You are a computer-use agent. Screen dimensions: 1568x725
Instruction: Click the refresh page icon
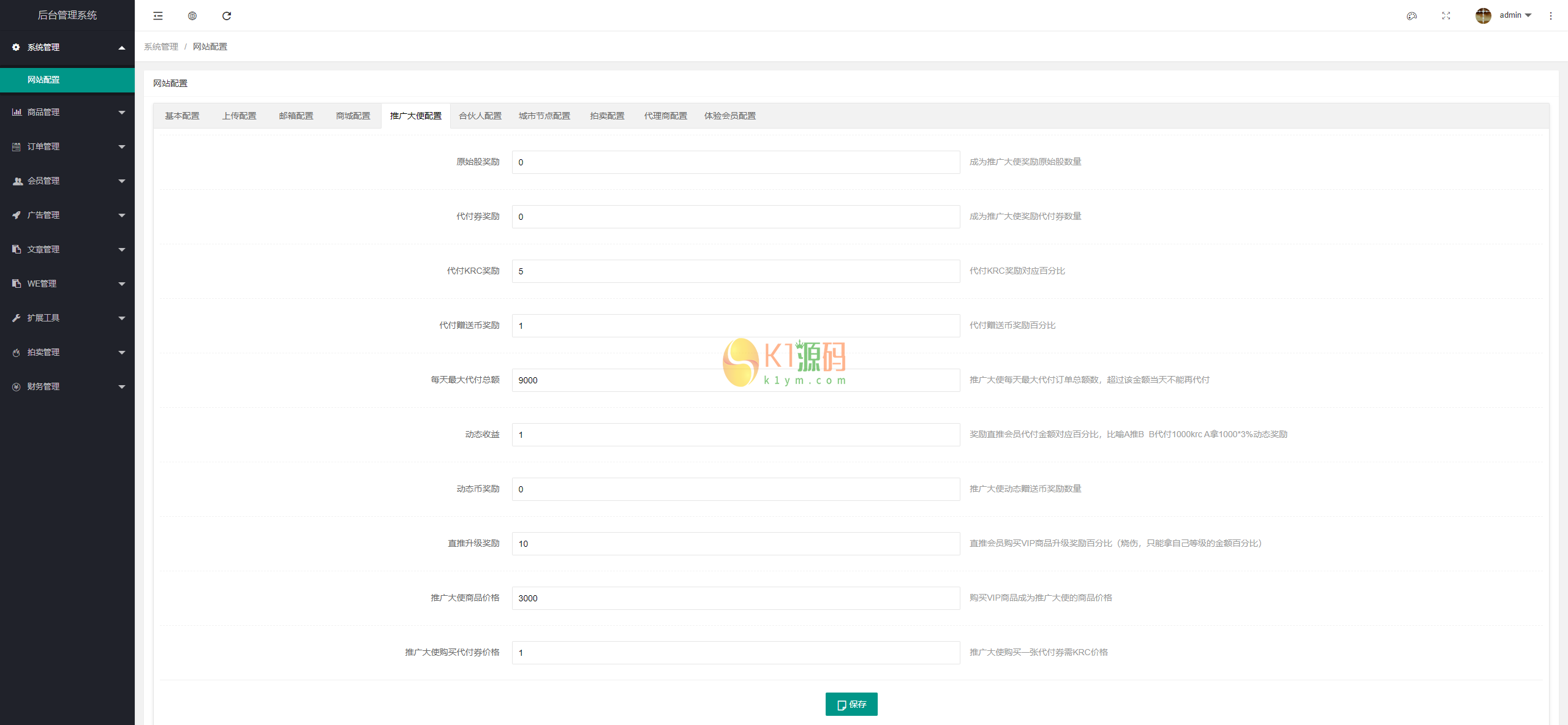227,16
